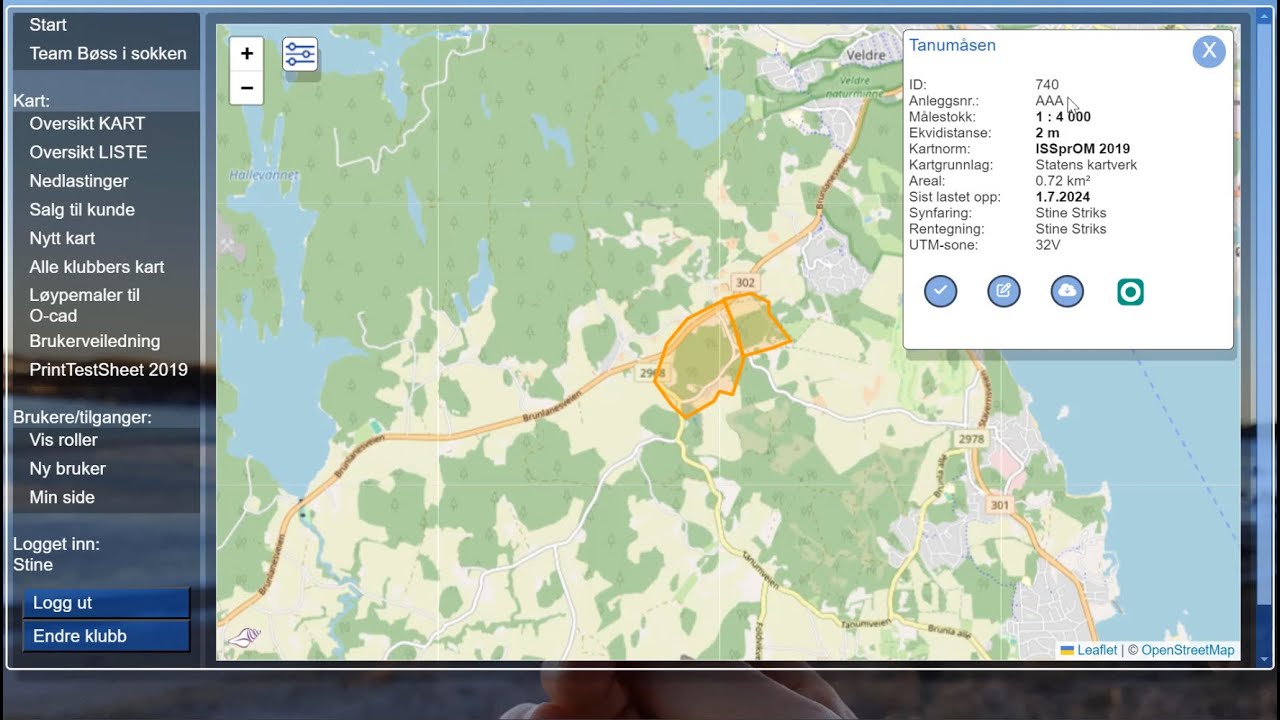
Task: Click the UTM zone value 32V
Action: [x=1048, y=245]
